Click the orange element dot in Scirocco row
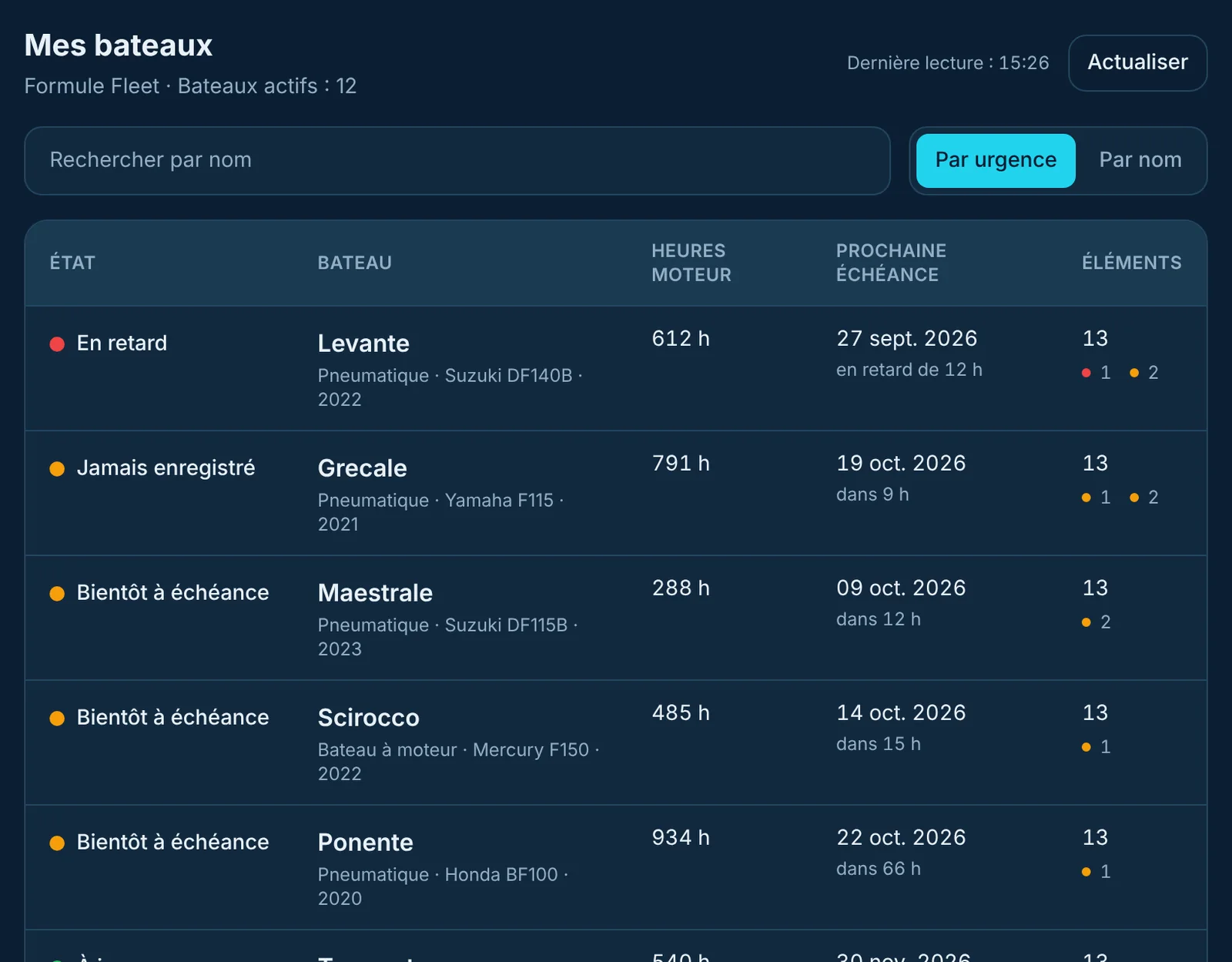The height and width of the screenshot is (962, 1232). point(1086,747)
